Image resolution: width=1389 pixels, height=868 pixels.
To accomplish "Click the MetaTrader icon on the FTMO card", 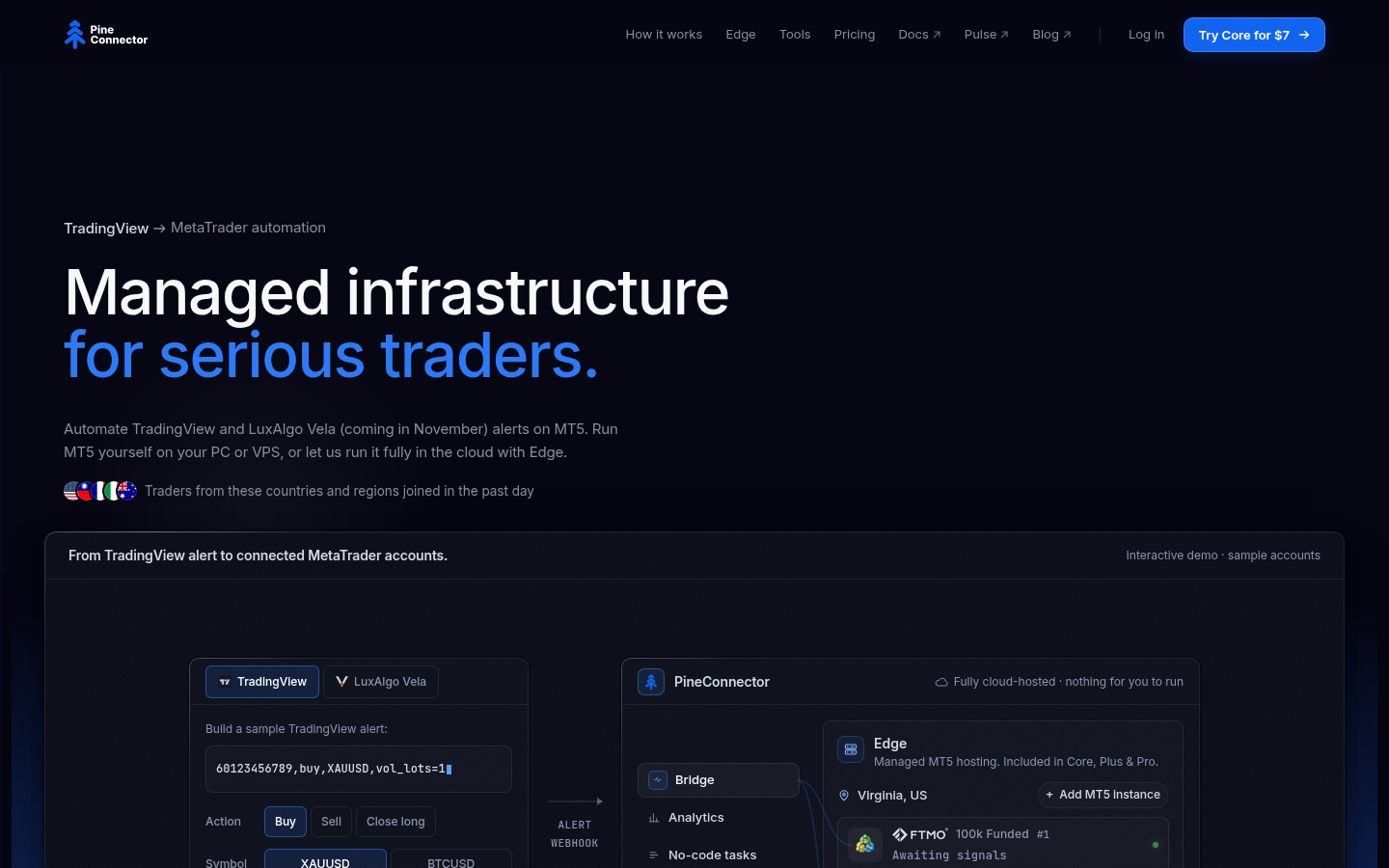I will 865,844.
